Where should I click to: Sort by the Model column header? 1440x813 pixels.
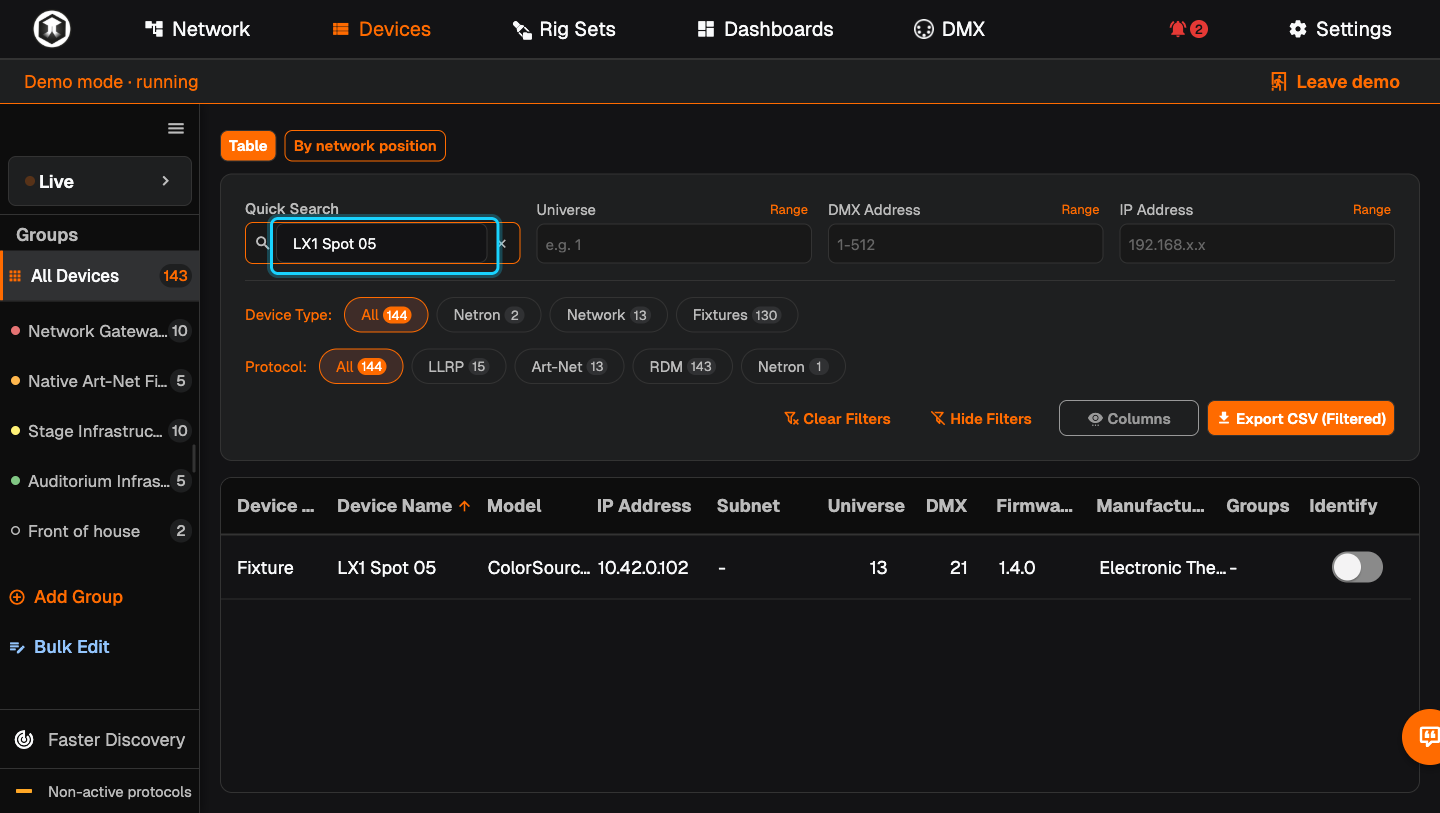coord(514,506)
